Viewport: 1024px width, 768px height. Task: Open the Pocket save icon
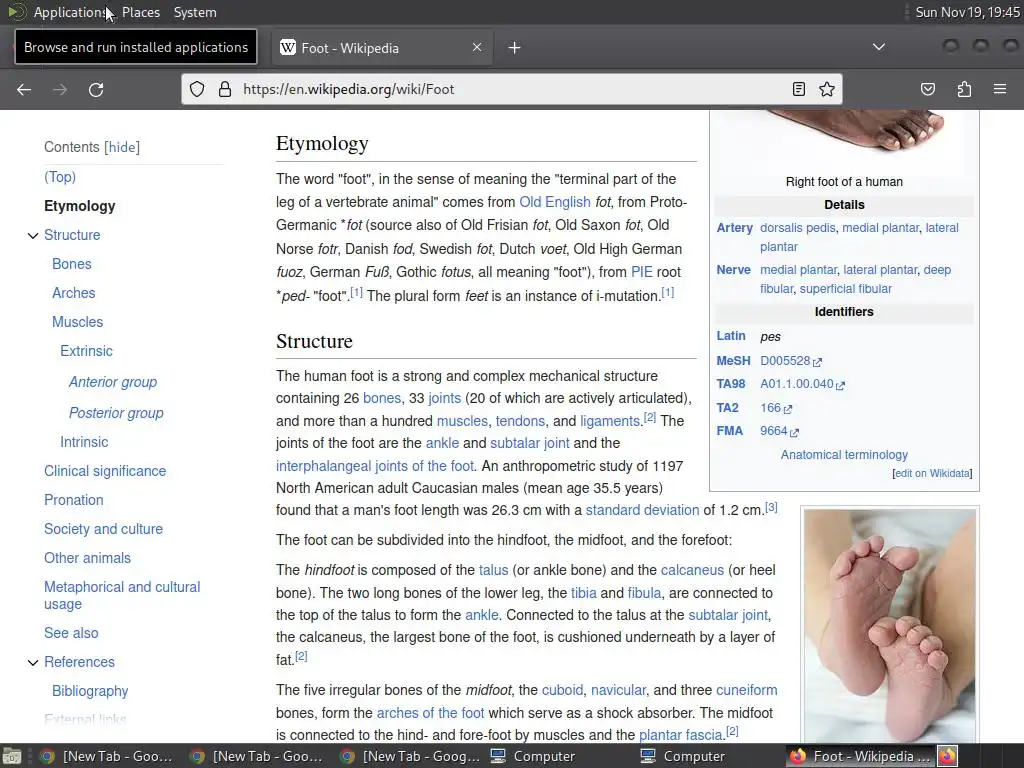point(927,89)
